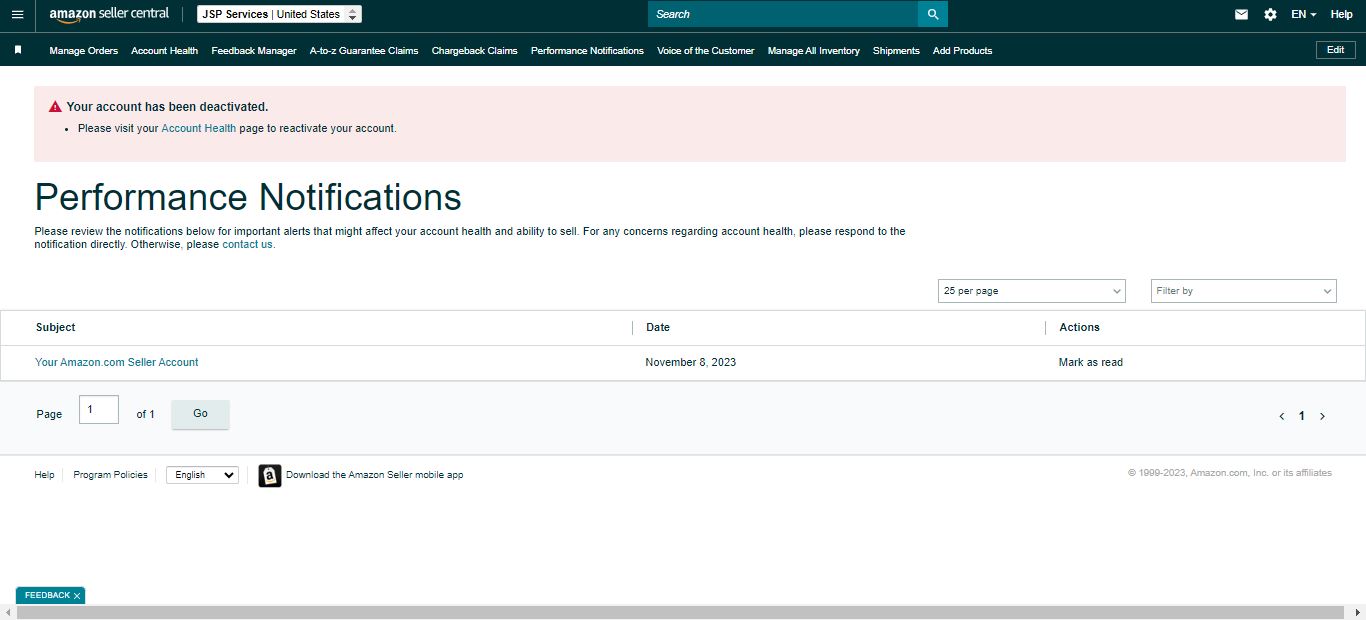Click Help link in footer
The height and width of the screenshot is (620, 1366).
(44, 475)
